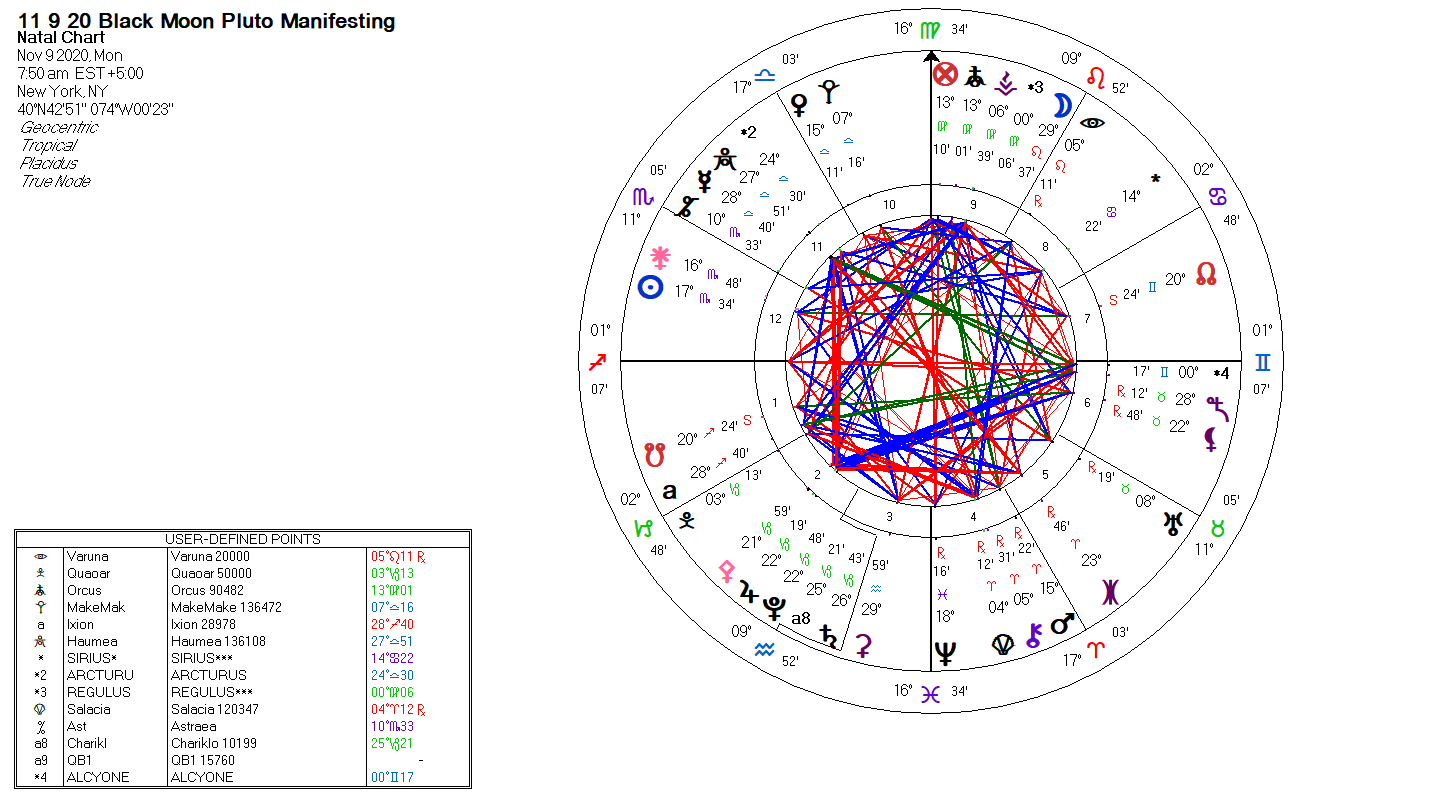Click the Venus glyph in Libra
Image resolution: width=1437 pixels, height=797 pixels.
799,101
